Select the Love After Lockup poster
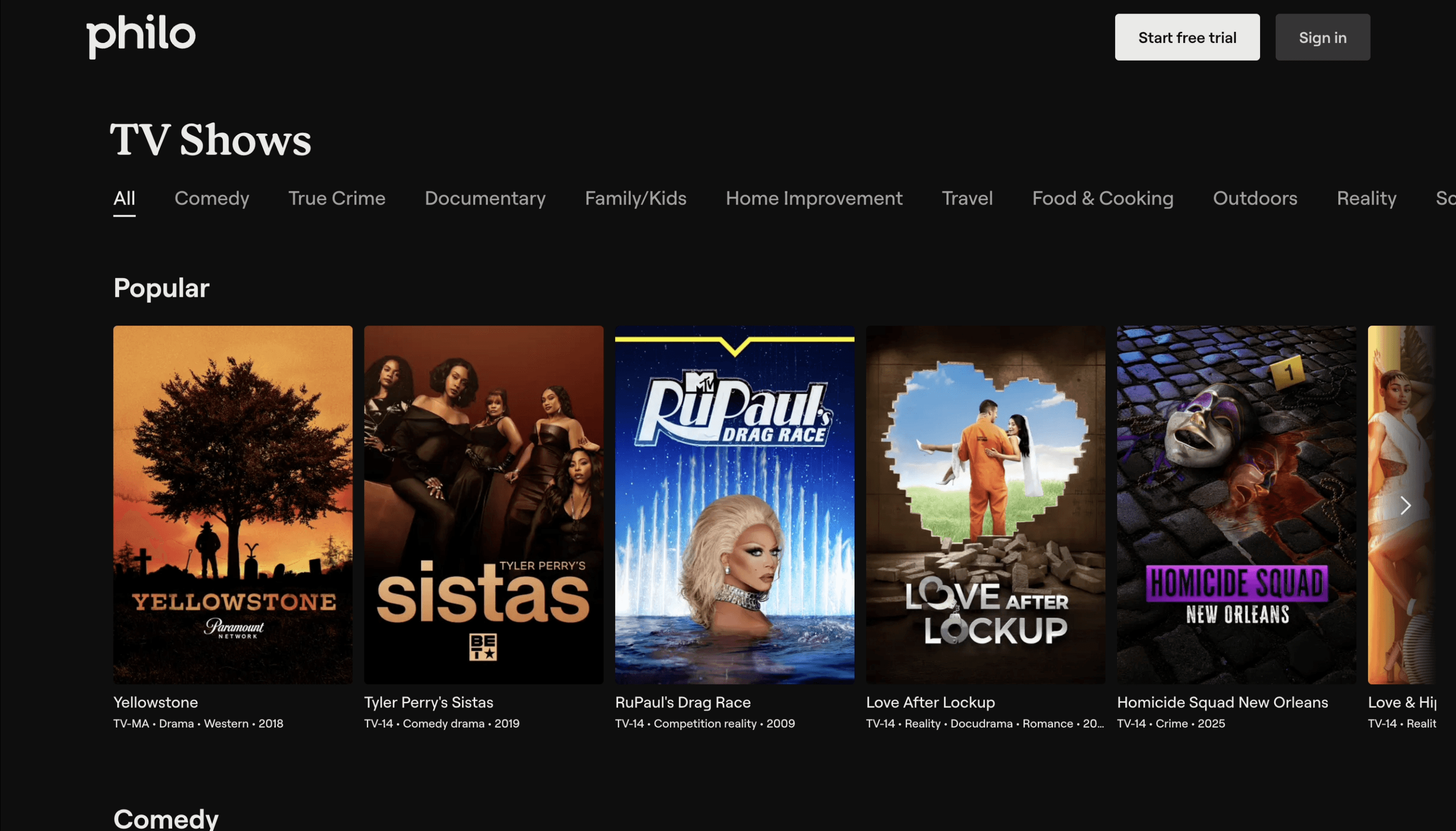Viewport: 1456px width, 831px height. click(x=985, y=504)
